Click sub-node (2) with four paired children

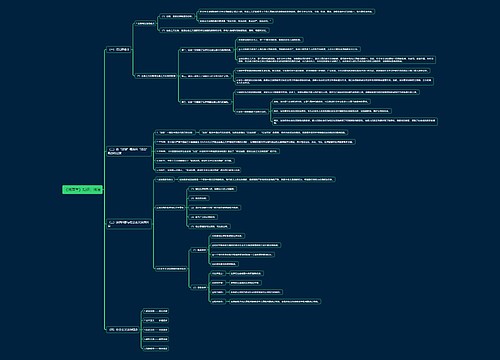pos(199,287)
